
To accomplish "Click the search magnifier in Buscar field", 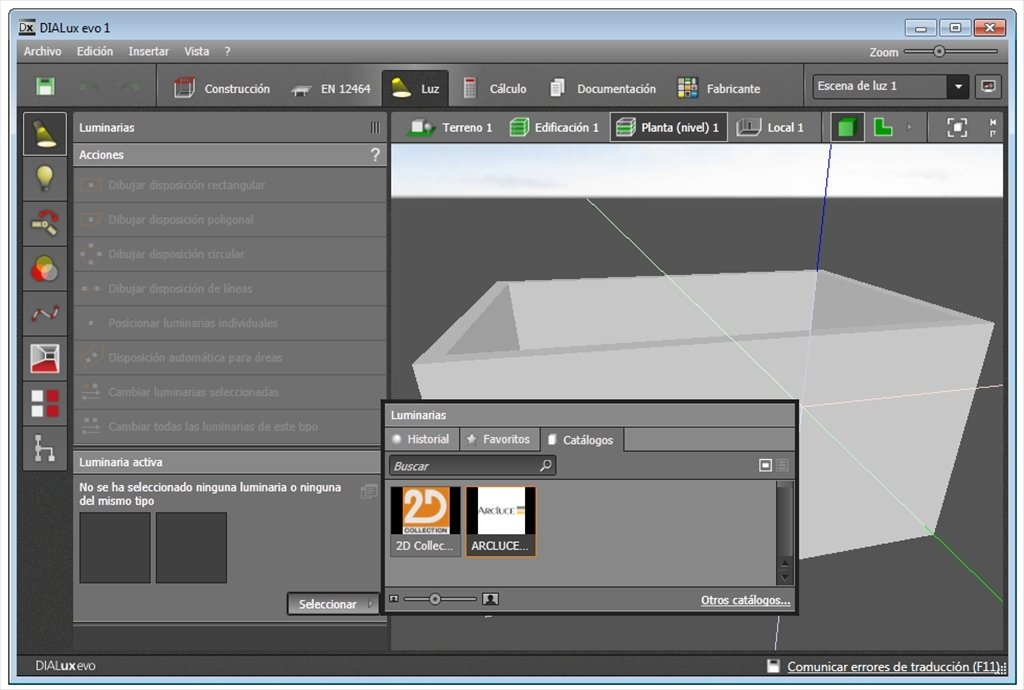I will pyautogui.click(x=545, y=465).
